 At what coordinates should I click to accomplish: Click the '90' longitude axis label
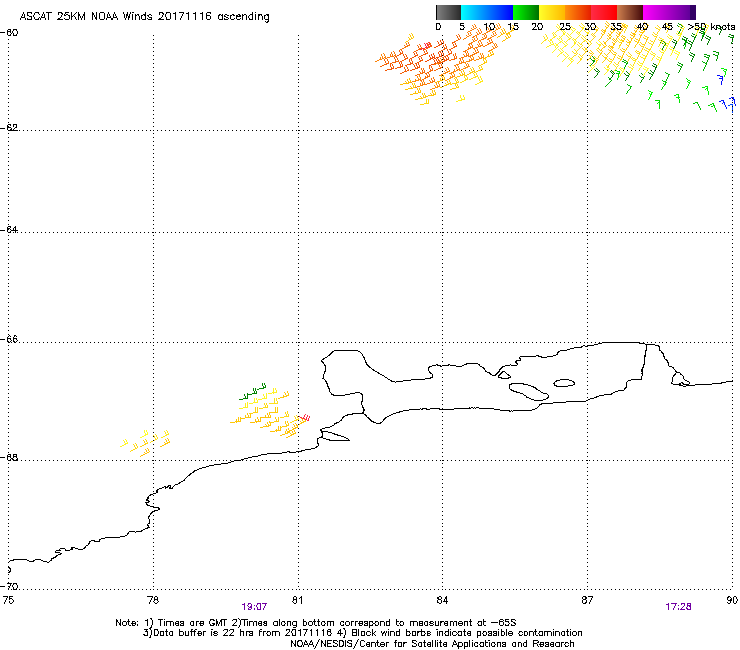(732, 600)
